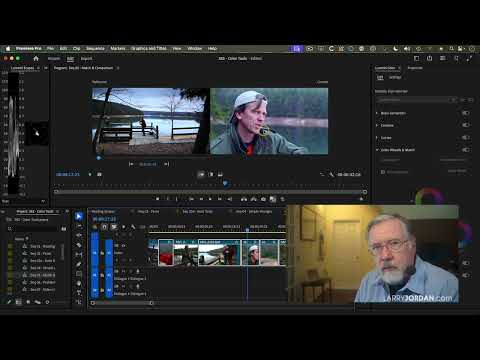The width and height of the screenshot is (480, 360).
Task: Check the Face Detection checkbox
Action: click(x=383, y=172)
